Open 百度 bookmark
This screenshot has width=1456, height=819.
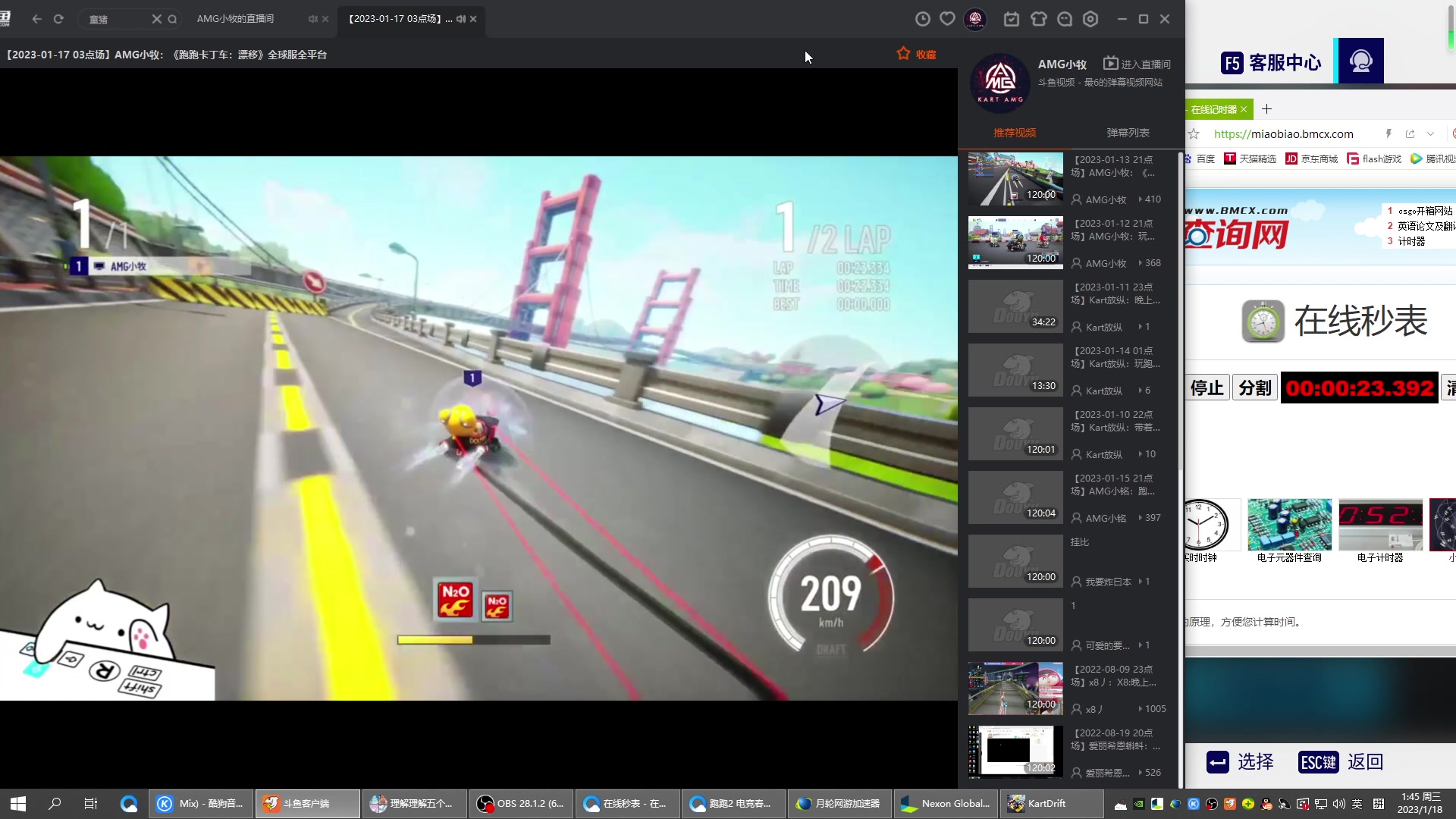pos(1199,158)
